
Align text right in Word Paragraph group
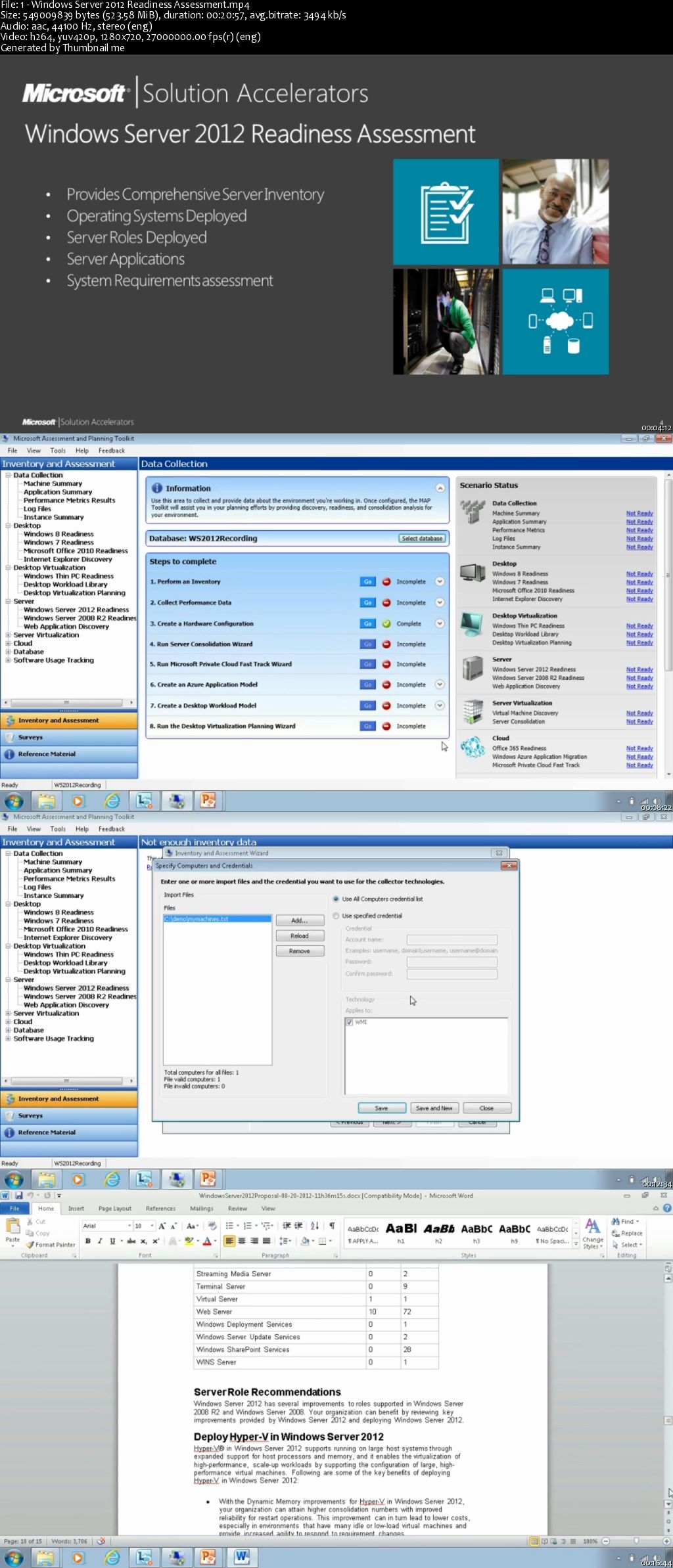coord(254,1241)
